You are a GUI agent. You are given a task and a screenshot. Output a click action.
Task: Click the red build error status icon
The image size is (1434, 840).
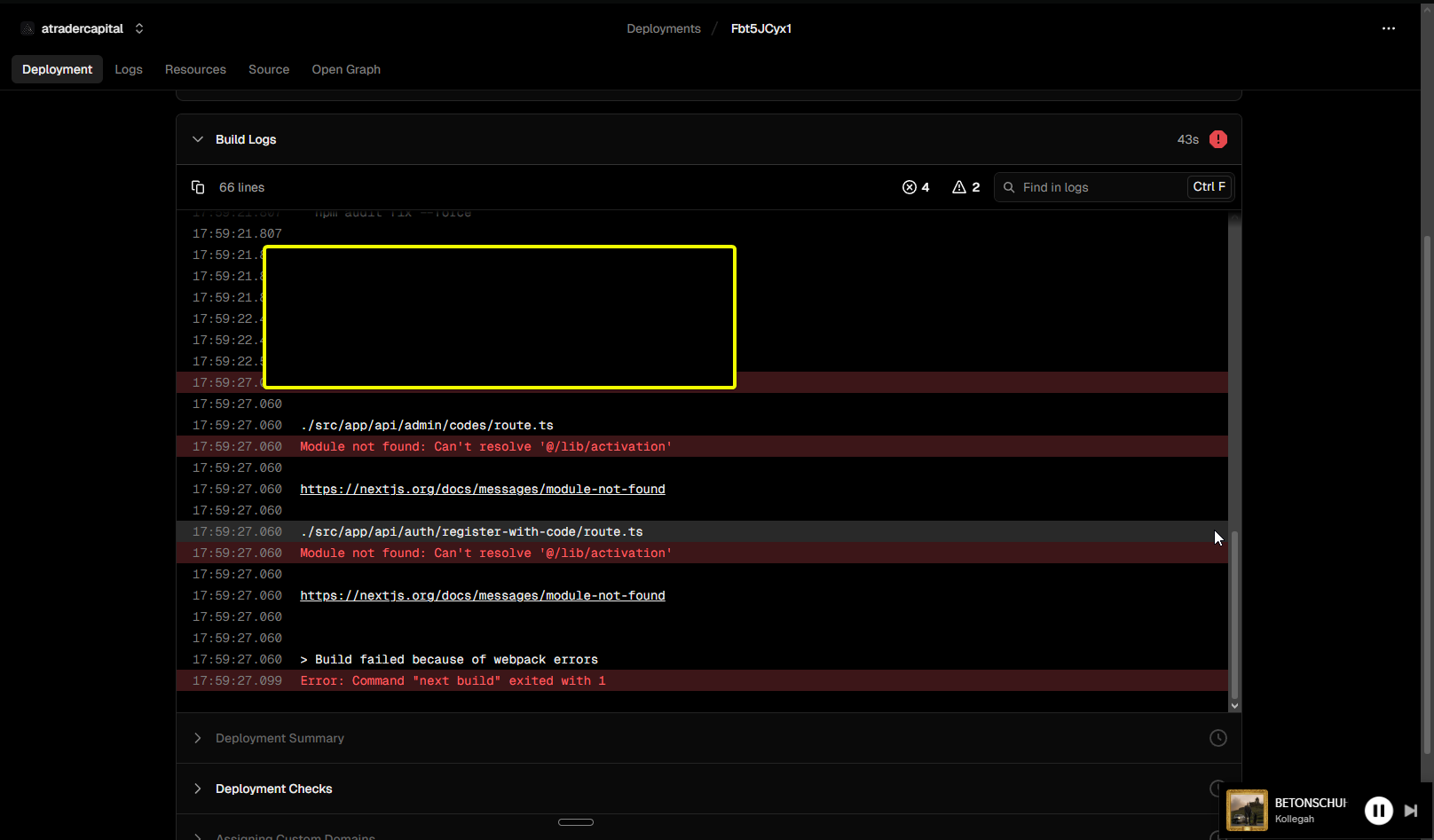(x=1218, y=139)
